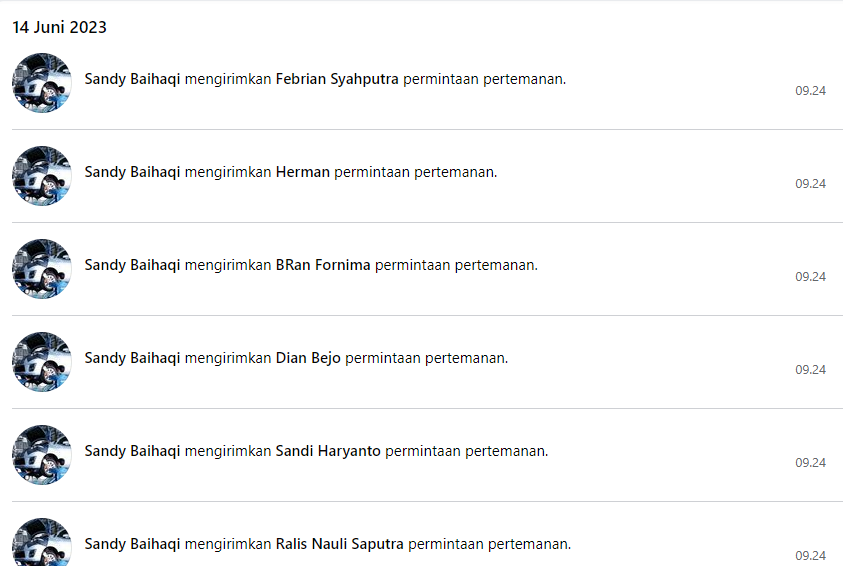
Task: Open profile picture in Sandi Haryanto request row
Action: pos(42,455)
